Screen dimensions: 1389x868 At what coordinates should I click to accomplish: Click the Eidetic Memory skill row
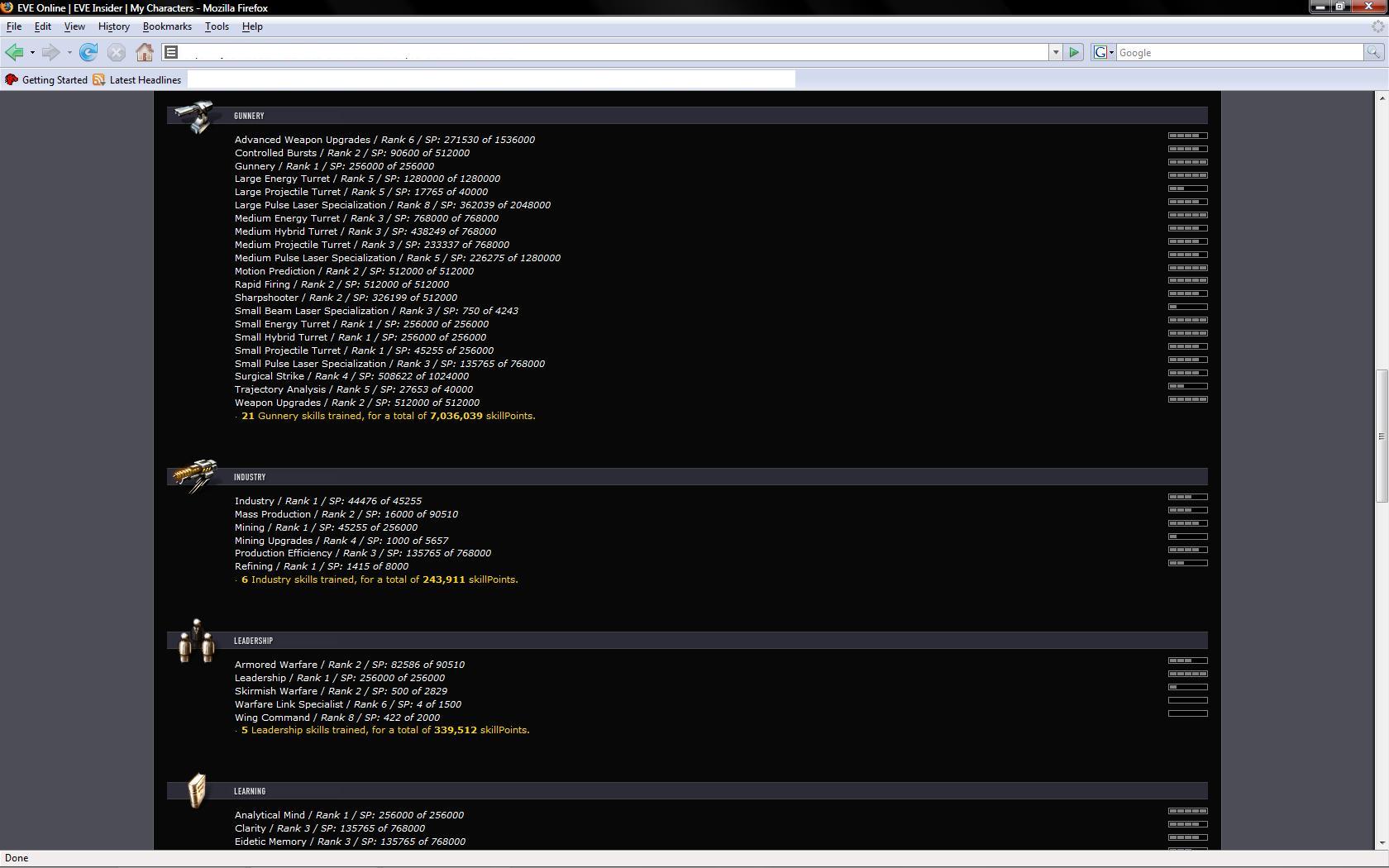[x=350, y=842]
